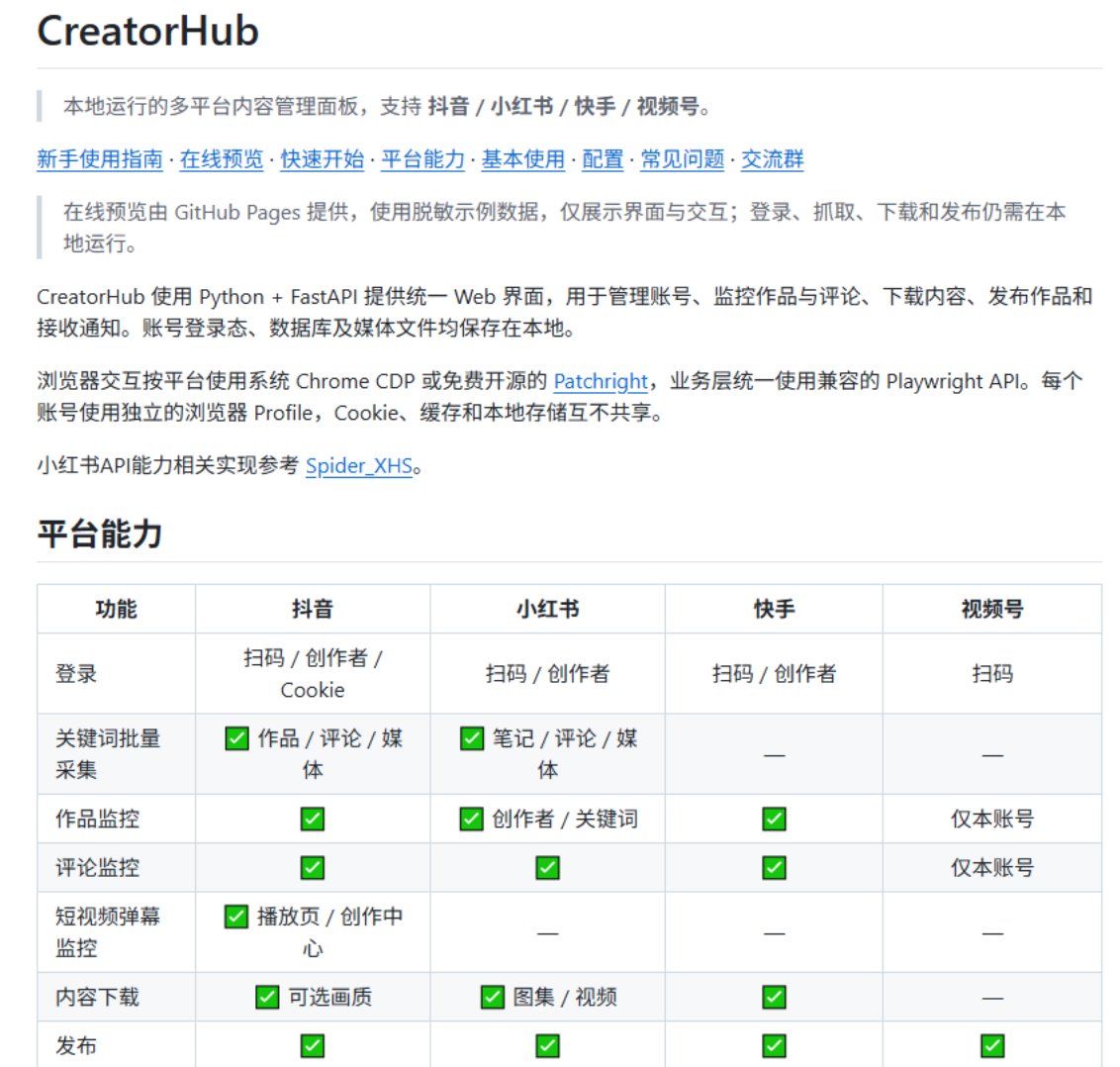Open the 在线预览 link
This screenshot has width=1120, height=1067.
[x=222, y=158]
